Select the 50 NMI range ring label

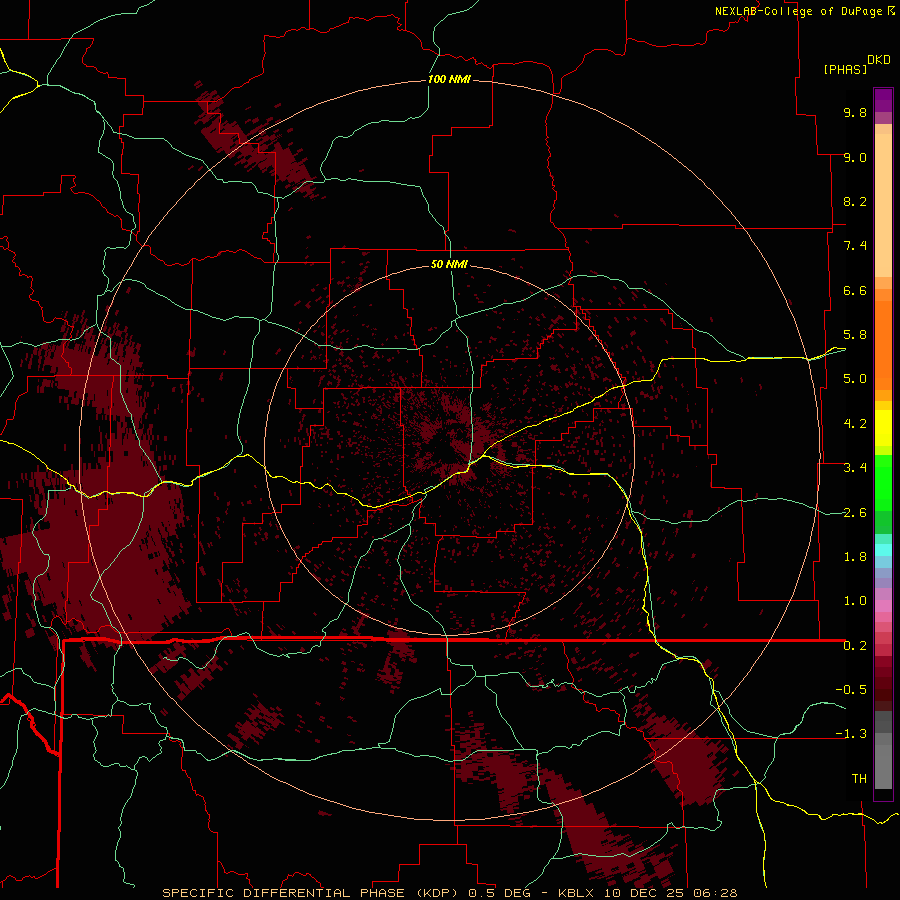449,264
